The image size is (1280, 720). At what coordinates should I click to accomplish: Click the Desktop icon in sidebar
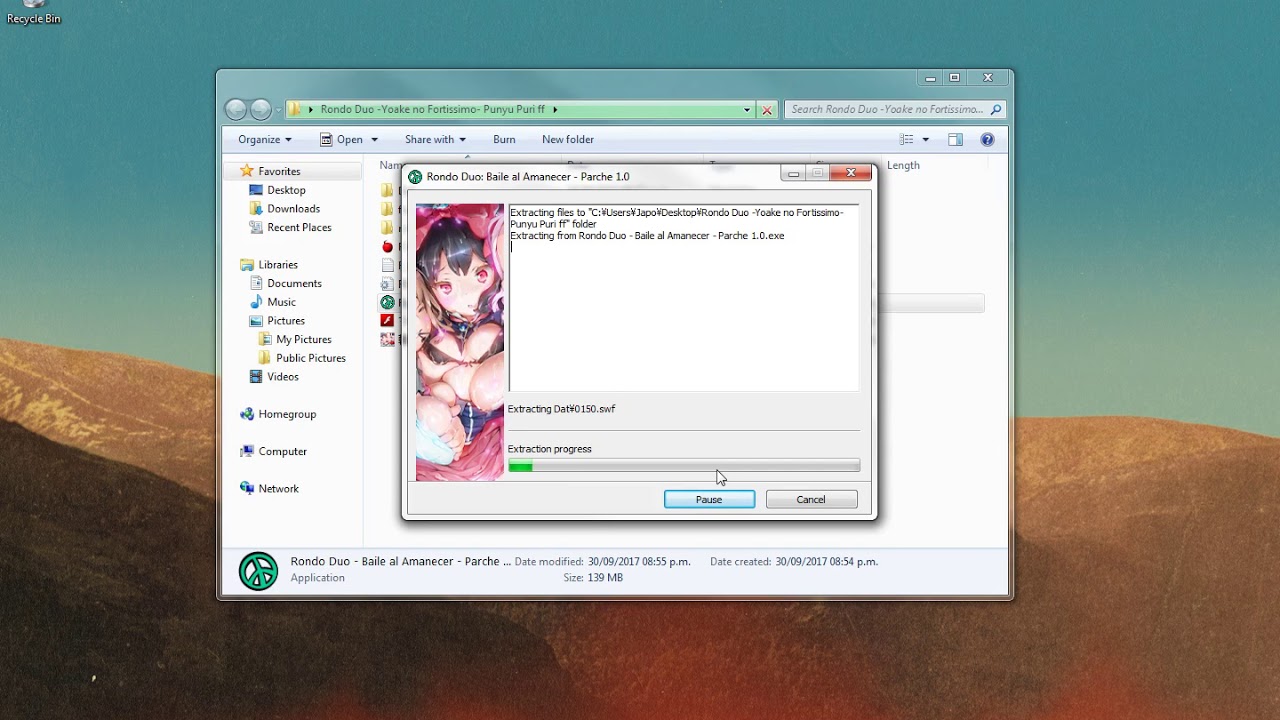pos(256,190)
